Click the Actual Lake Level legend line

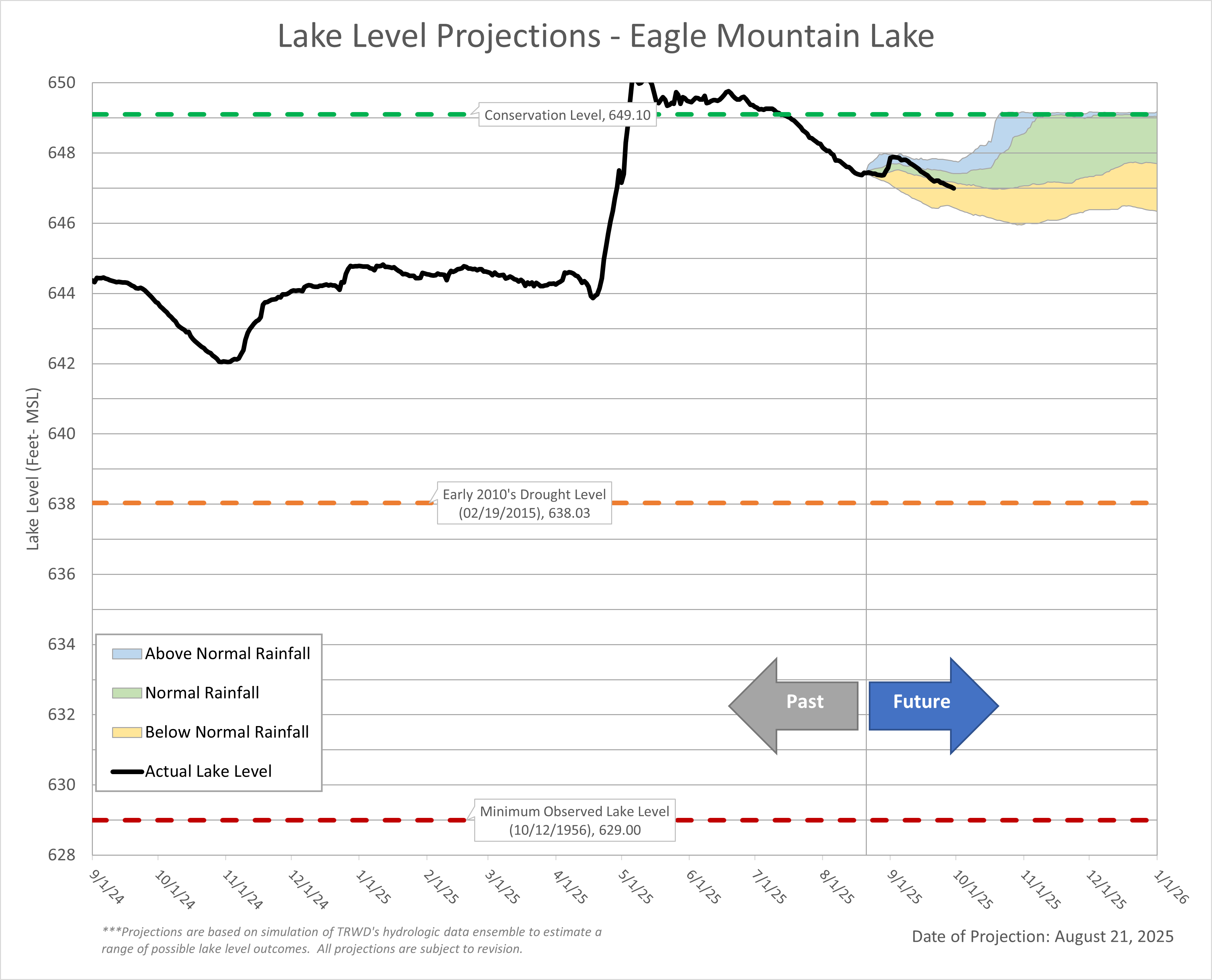126,771
